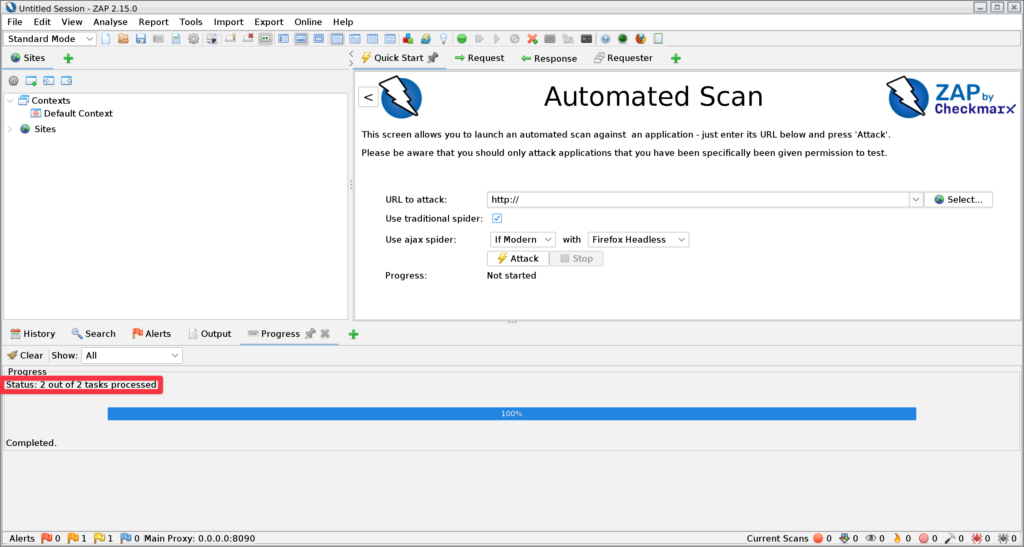
Task: Click the colored blocks add-ons toolbar icon
Action: pos(408,39)
